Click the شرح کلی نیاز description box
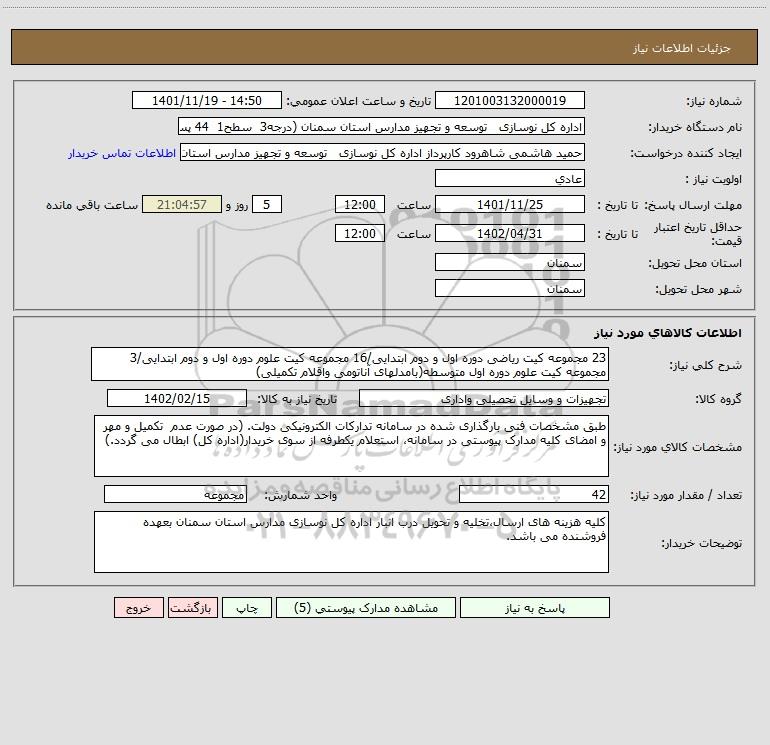Screen dimensions: 770x745 (350, 364)
